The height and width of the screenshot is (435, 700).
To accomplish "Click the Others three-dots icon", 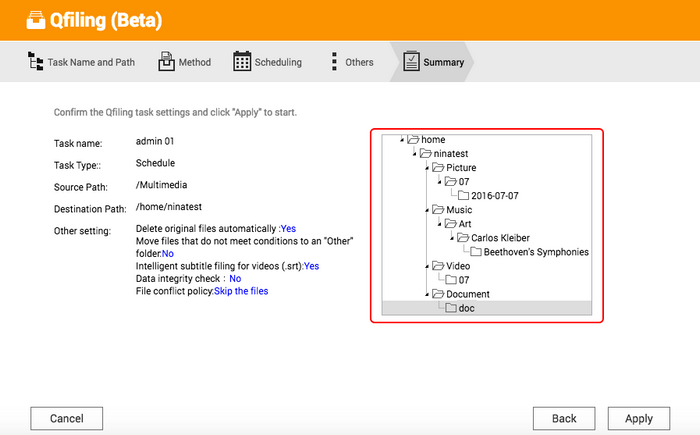I will coord(334,62).
